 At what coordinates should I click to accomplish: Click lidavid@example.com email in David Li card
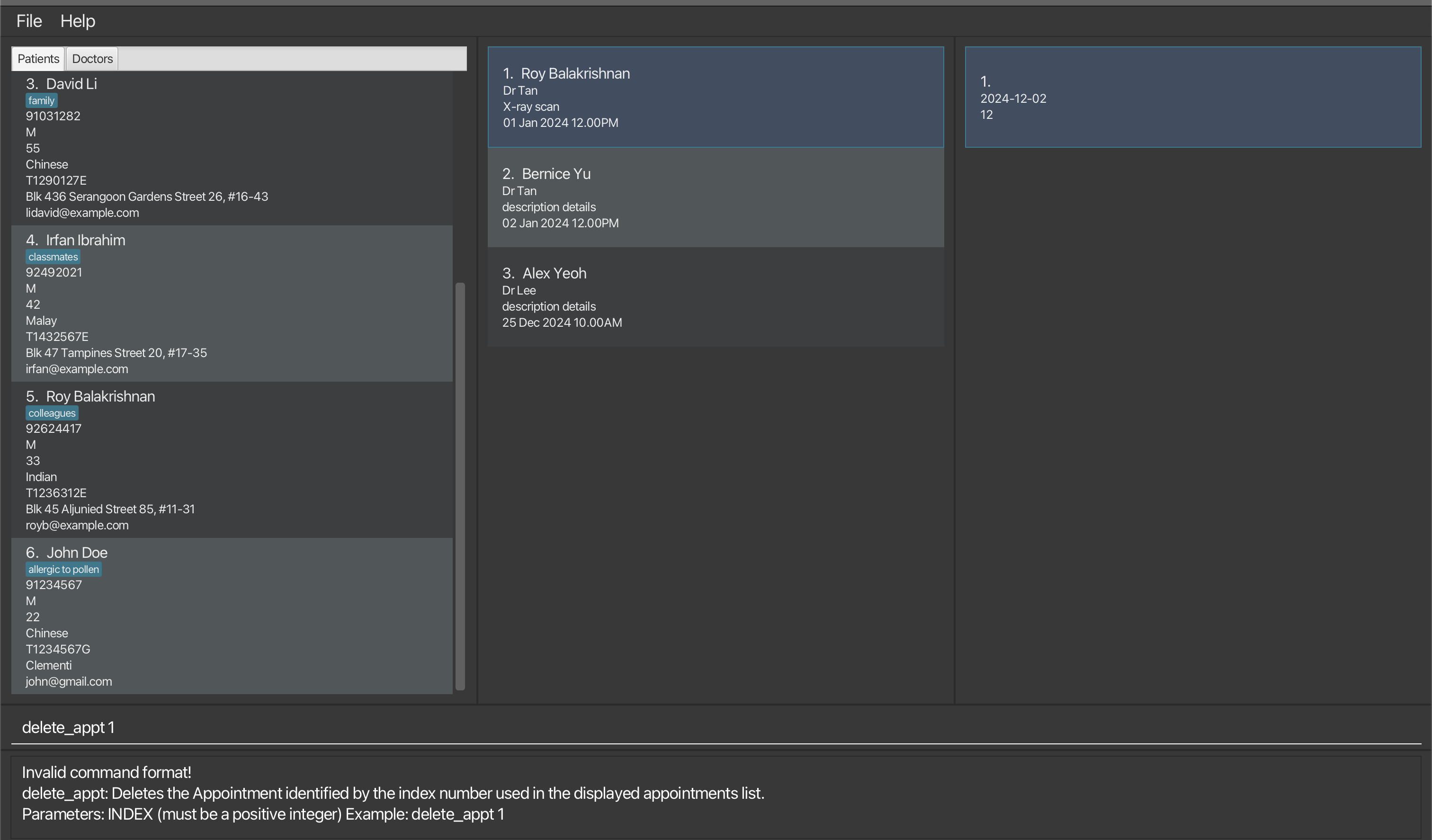pyautogui.click(x=82, y=213)
